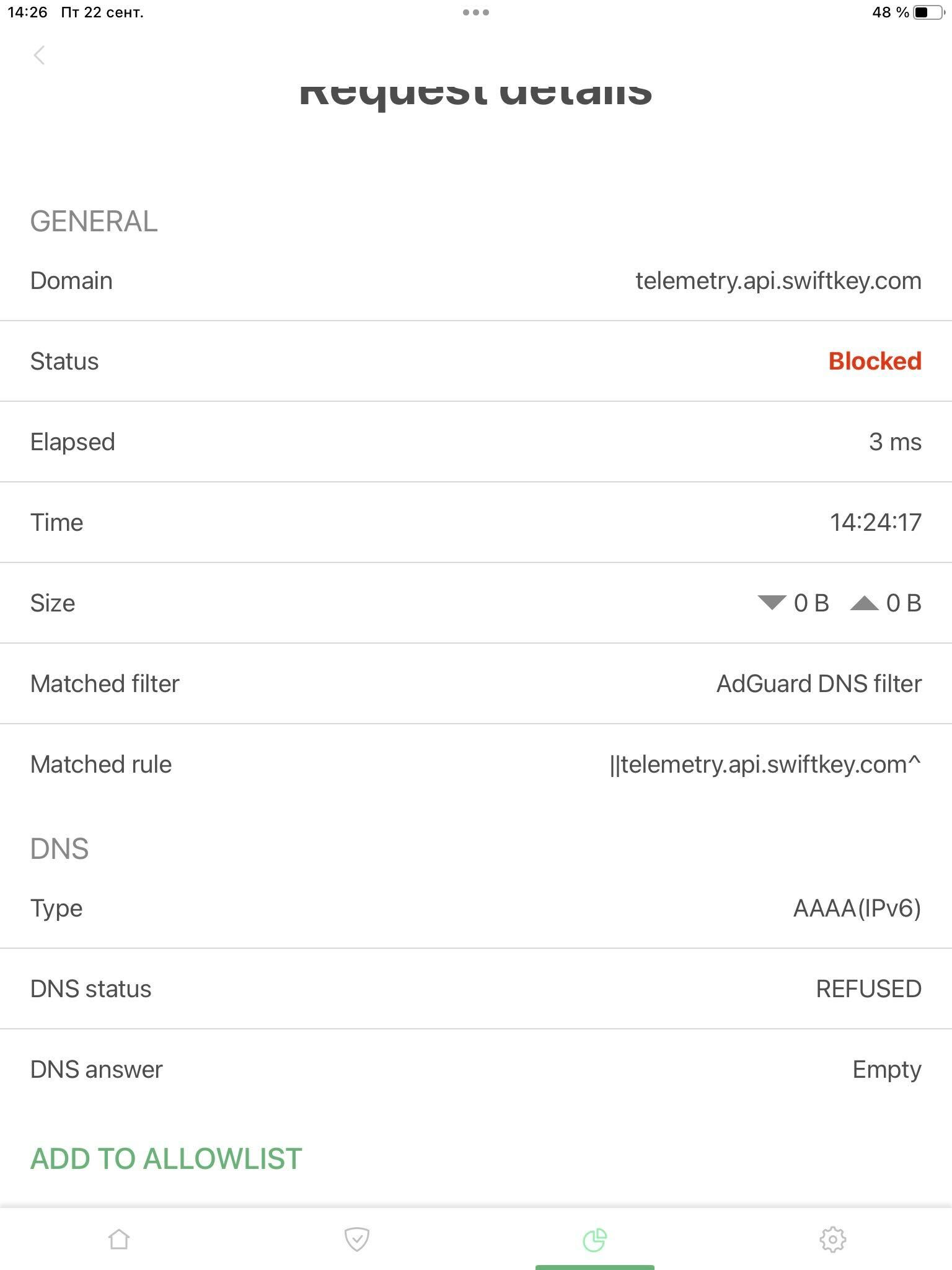Viewport: 952px width, 1270px height.
Task: Select the Domain telemetry.api.swiftkey.com
Action: (x=778, y=280)
